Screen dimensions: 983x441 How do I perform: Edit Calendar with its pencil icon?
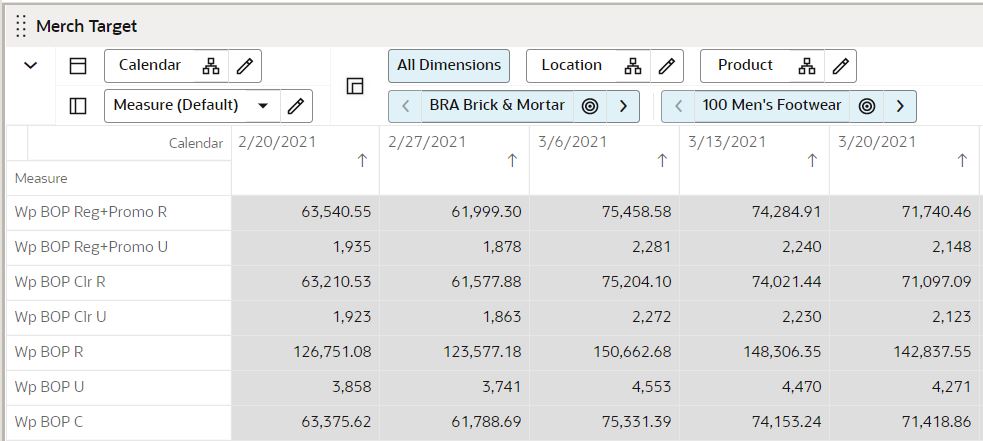point(244,66)
